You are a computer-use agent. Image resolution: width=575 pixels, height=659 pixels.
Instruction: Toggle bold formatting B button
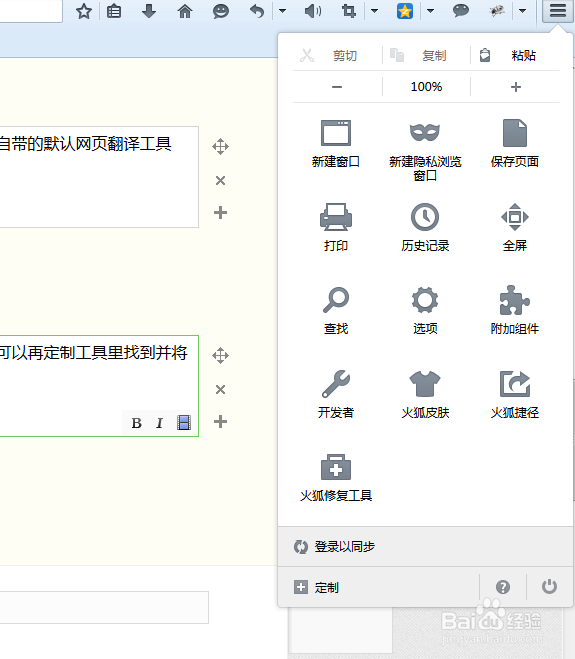click(x=136, y=423)
